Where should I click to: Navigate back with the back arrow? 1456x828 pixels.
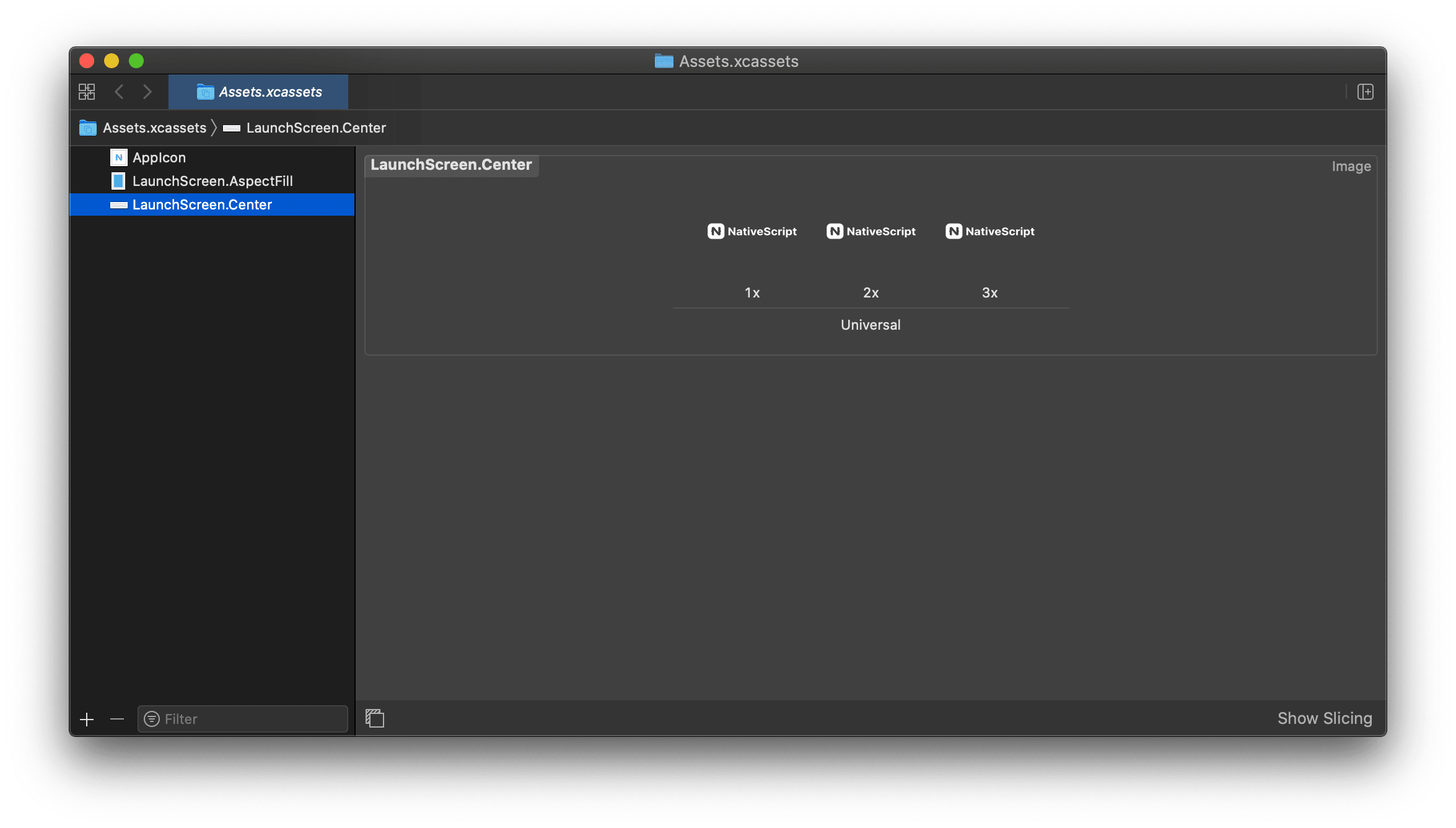pos(120,91)
